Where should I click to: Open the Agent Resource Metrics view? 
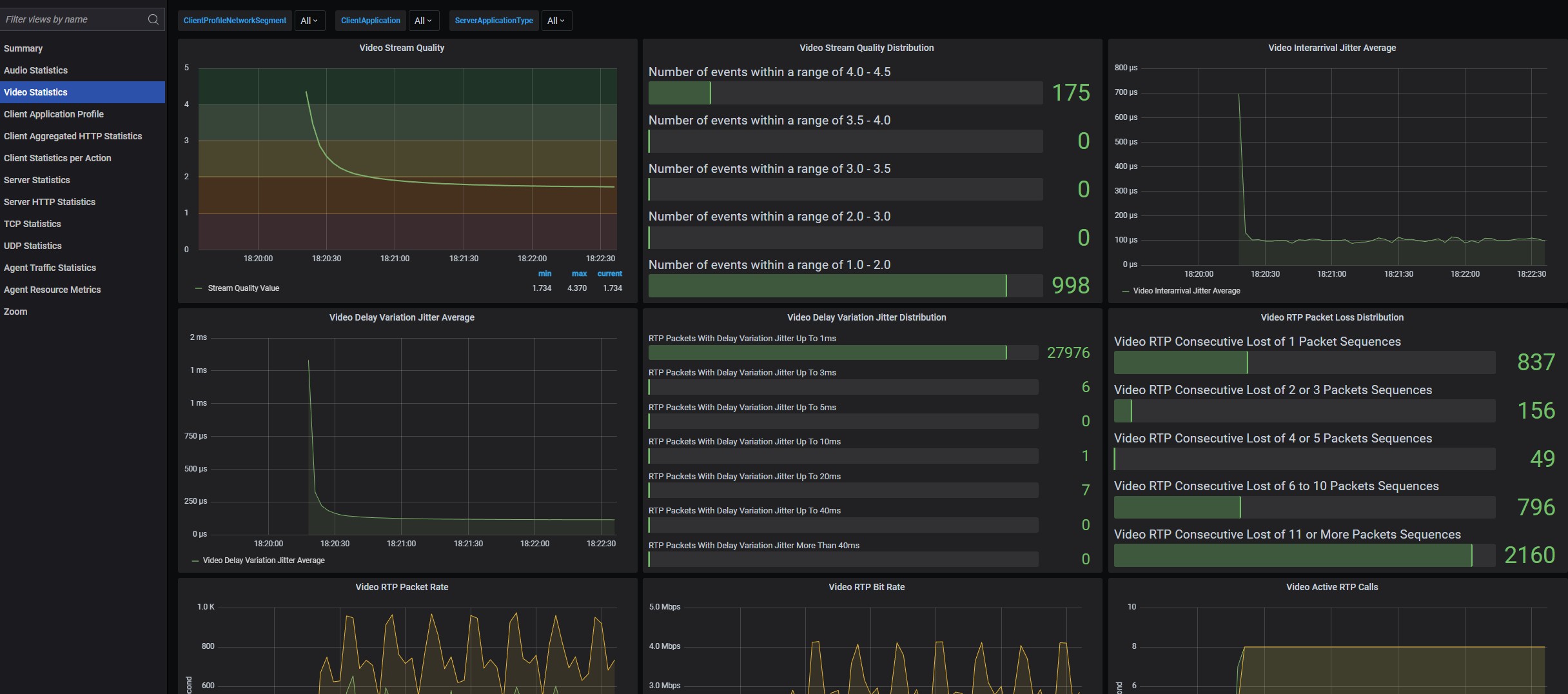52,290
